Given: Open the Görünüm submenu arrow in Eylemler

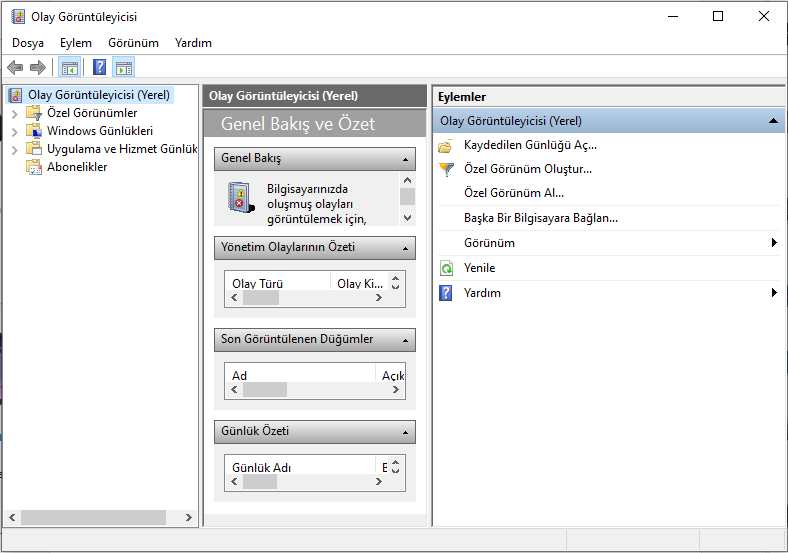Looking at the screenshot, I should coord(774,243).
